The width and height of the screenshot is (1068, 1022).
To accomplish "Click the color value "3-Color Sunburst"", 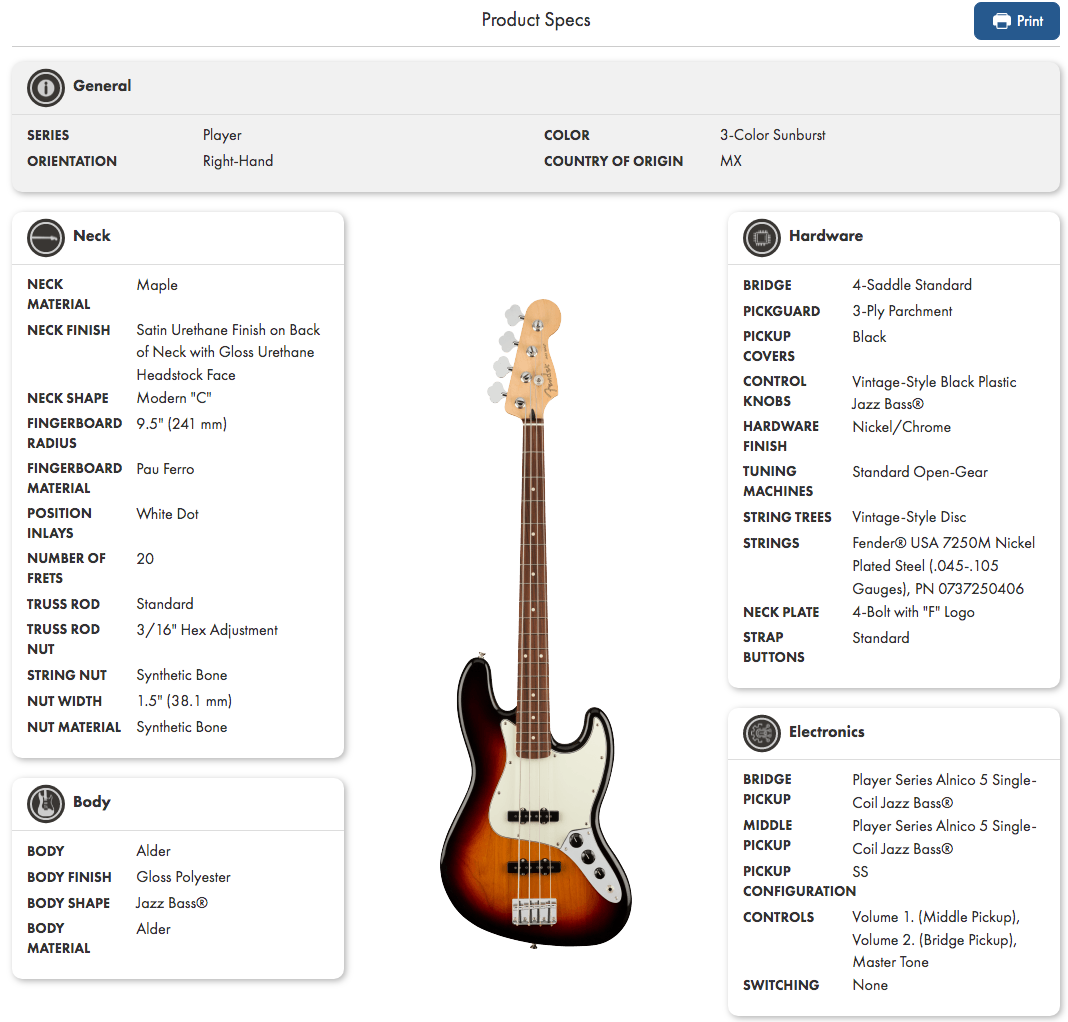I will (x=772, y=135).
